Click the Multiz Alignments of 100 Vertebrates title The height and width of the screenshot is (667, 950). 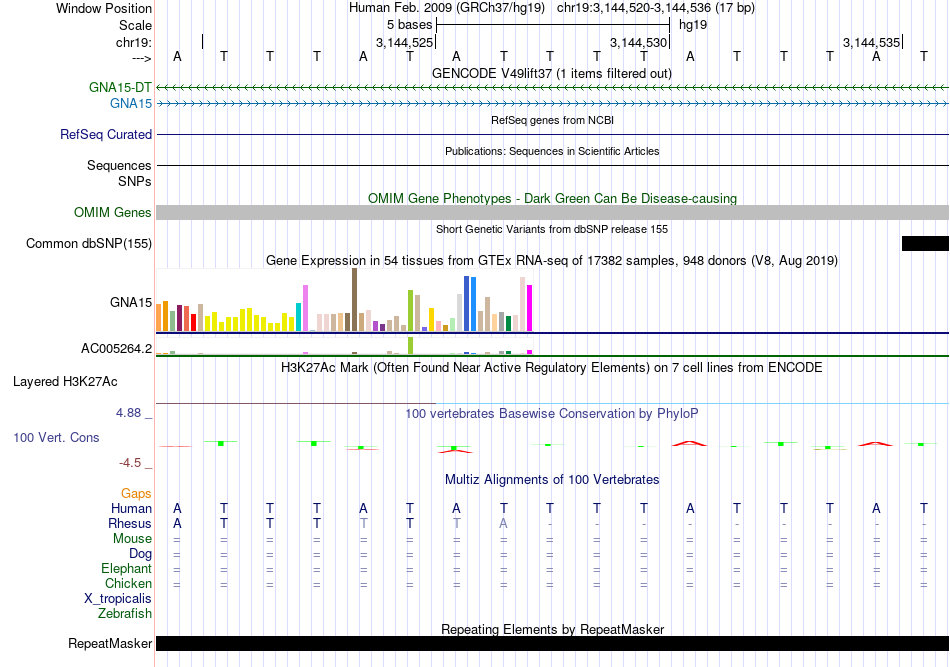click(552, 480)
